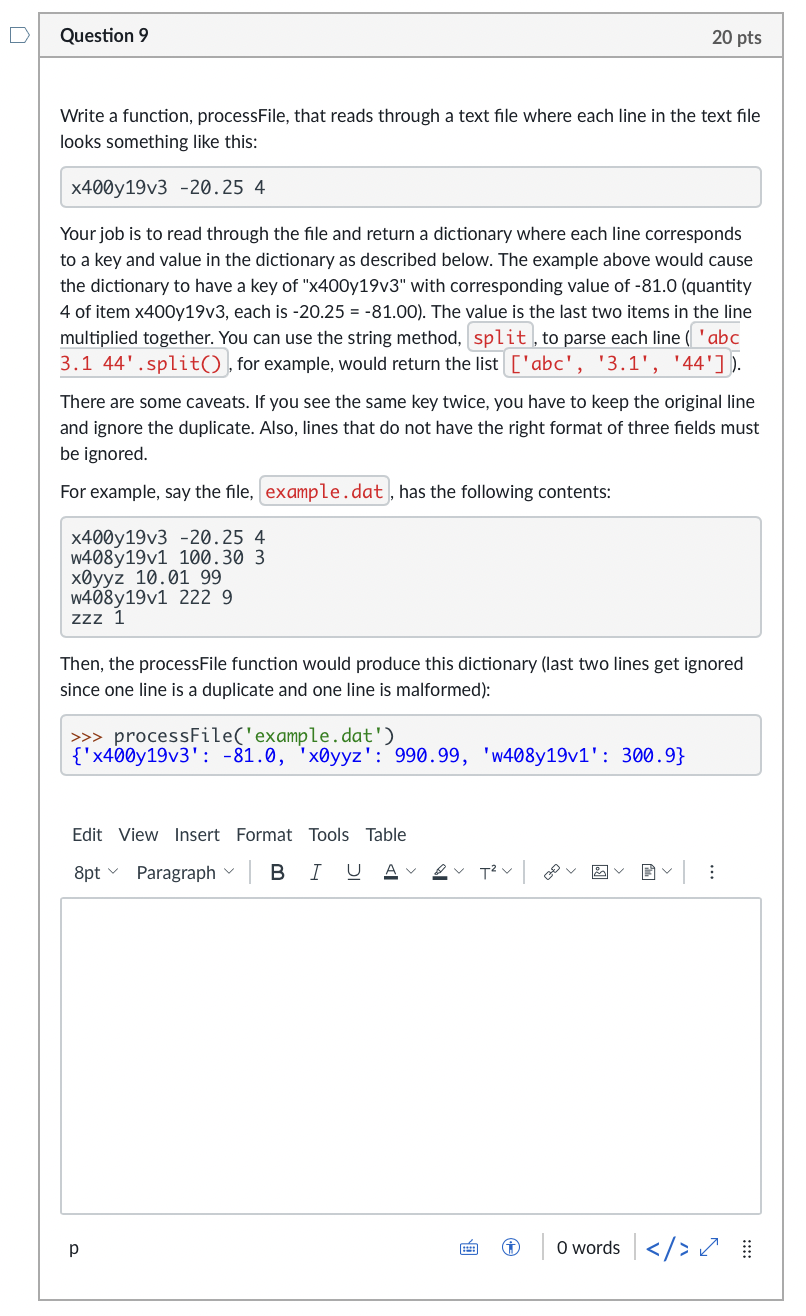Expand the editor to fullscreen

[x=710, y=1248]
